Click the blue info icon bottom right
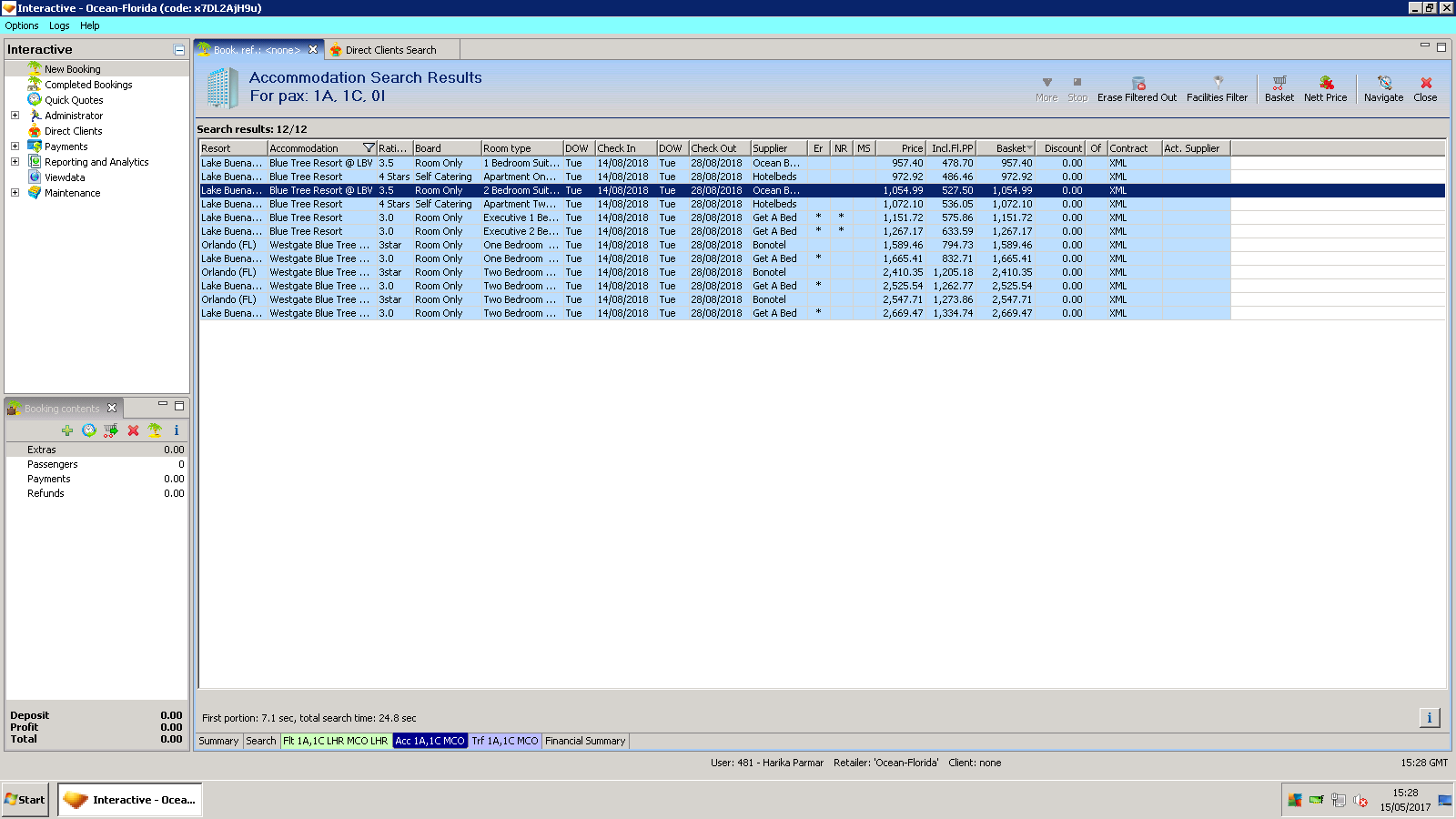The height and width of the screenshot is (819, 1456). pyautogui.click(x=1429, y=718)
